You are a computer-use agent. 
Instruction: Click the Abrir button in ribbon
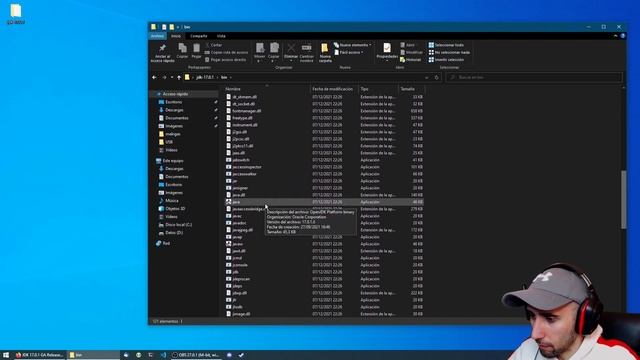point(408,45)
